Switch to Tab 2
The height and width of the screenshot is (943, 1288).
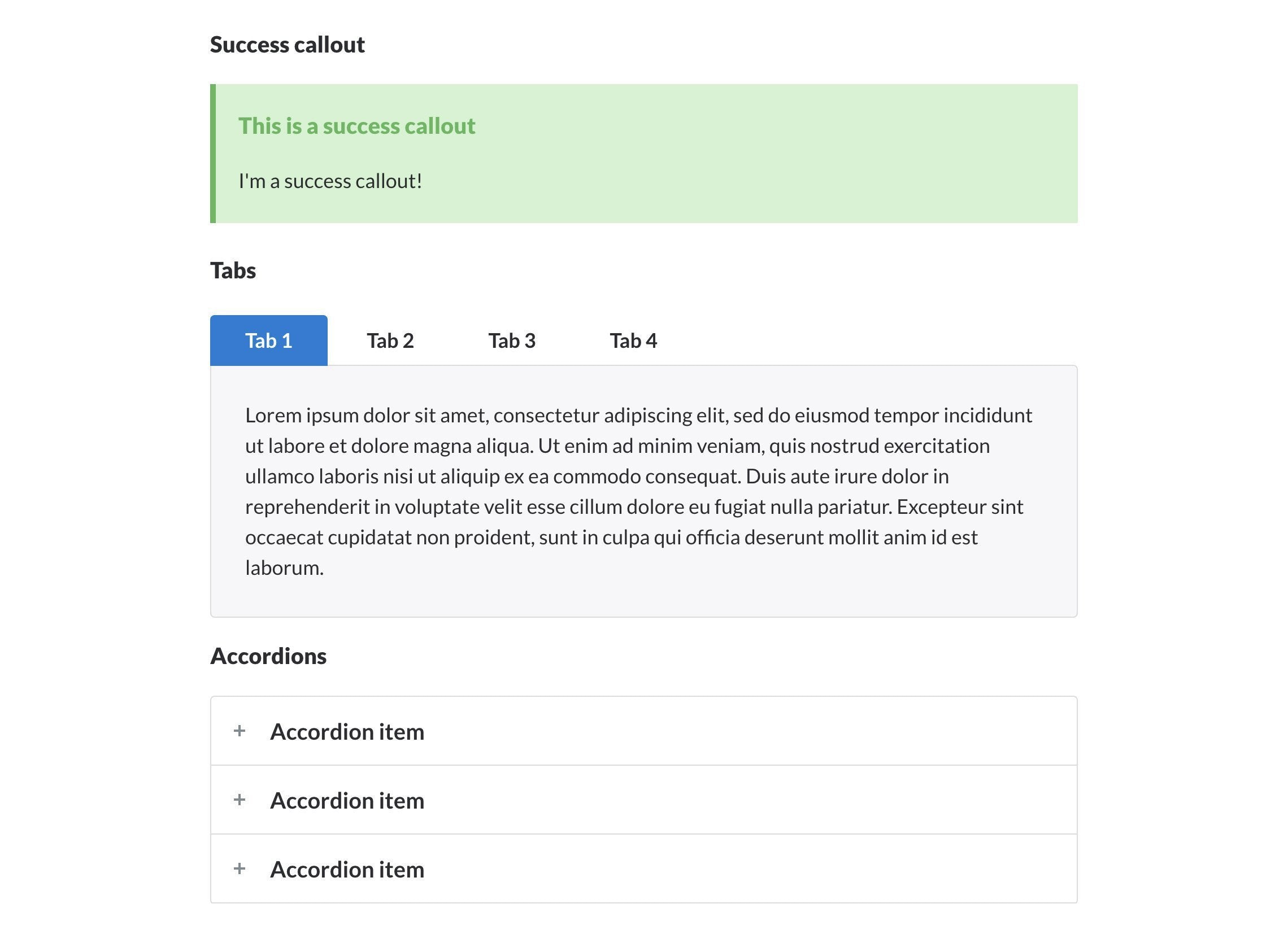click(390, 340)
